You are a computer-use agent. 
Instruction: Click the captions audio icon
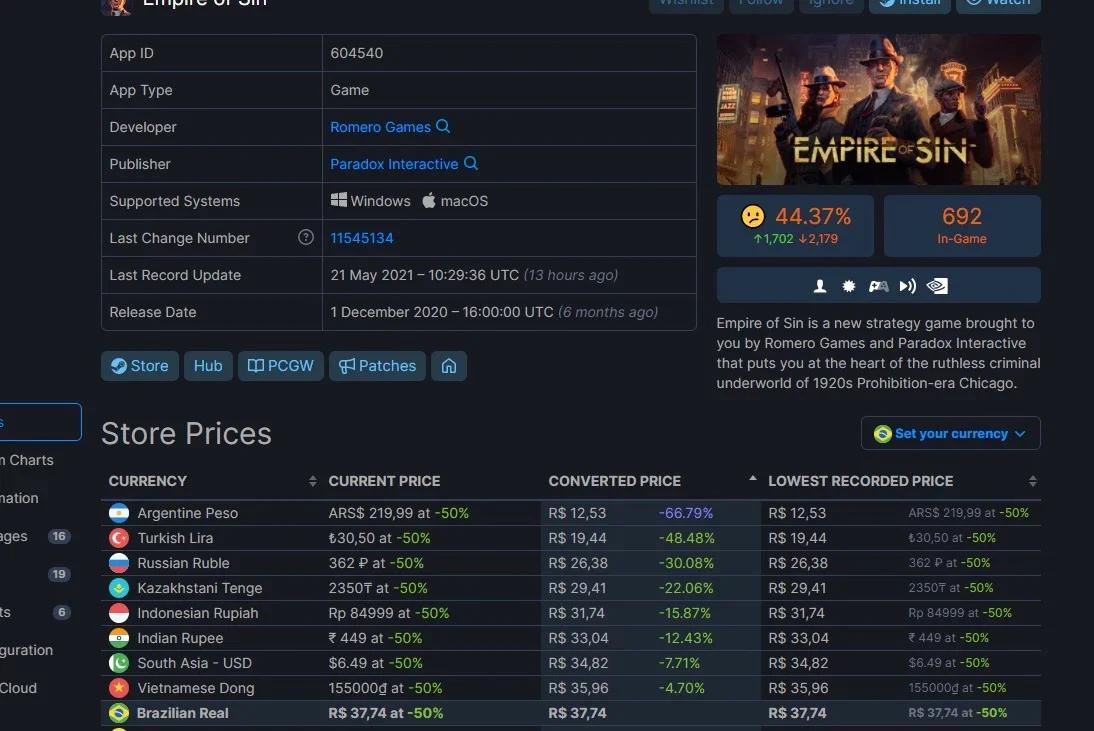tap(907, 286)
